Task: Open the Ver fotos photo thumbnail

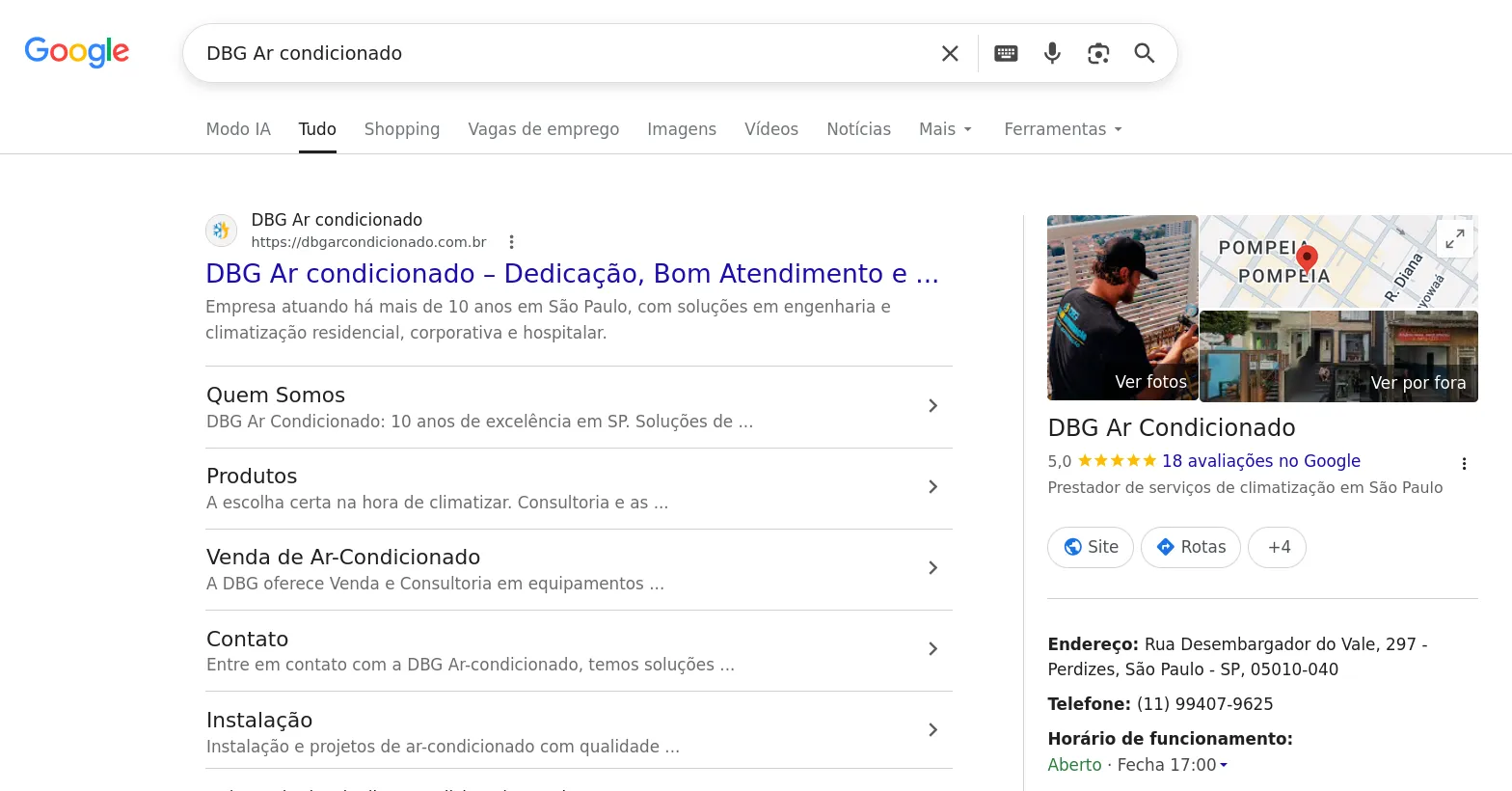Action: 1122,308
